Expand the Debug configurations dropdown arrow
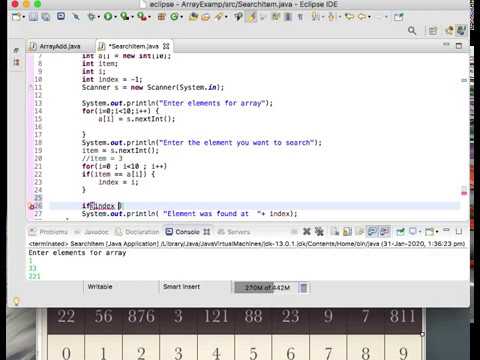The width and height of the screenshot is (480, 360). [98, 17]
